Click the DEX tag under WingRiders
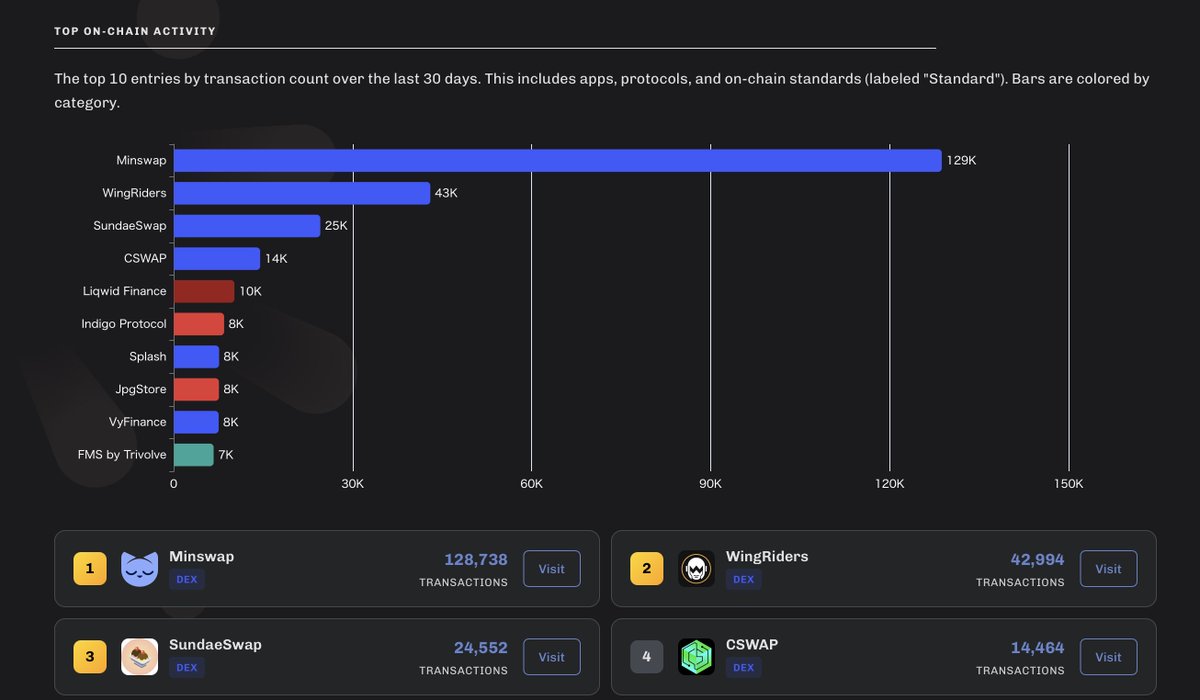Screen dimensions: 1200x700 click(744, 580)
